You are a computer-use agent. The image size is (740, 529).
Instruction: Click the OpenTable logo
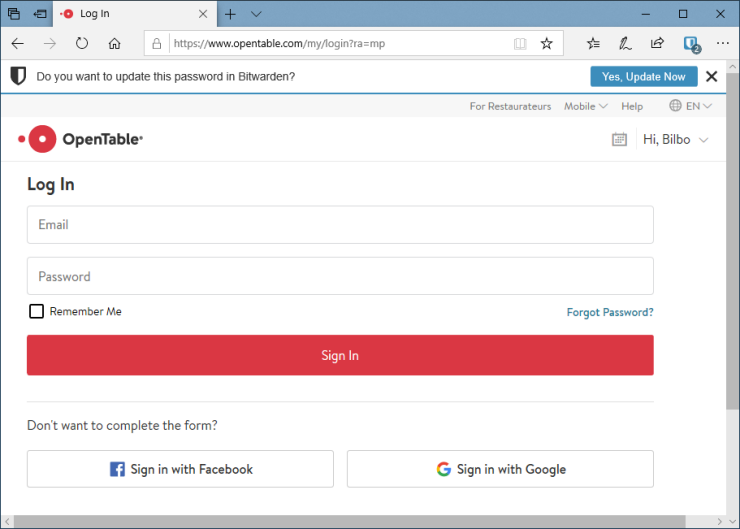point(80,139)
